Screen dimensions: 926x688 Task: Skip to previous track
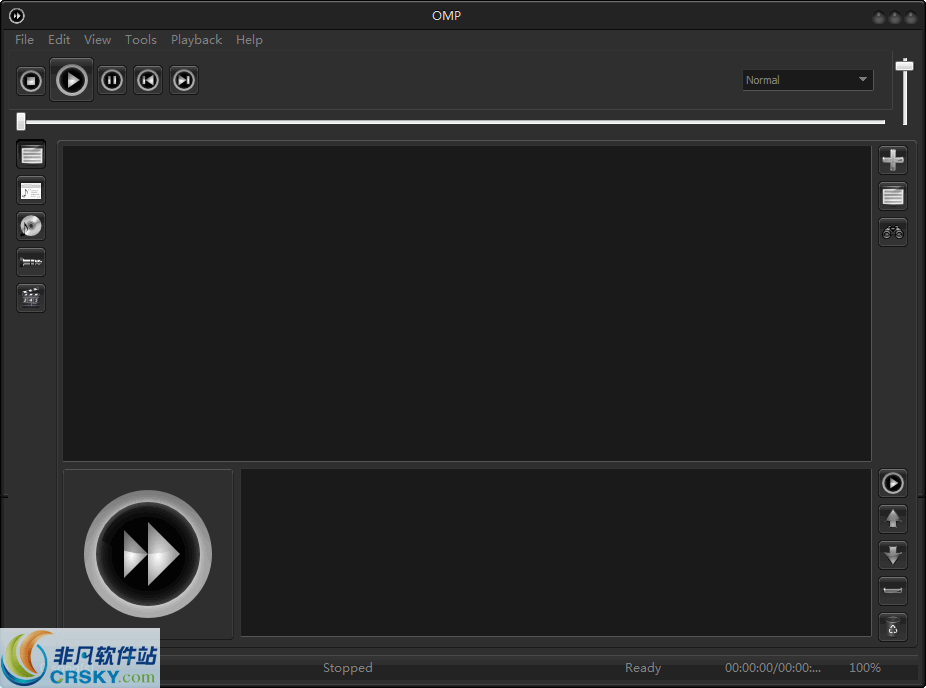pyautogui.click(x=148, y=80)
